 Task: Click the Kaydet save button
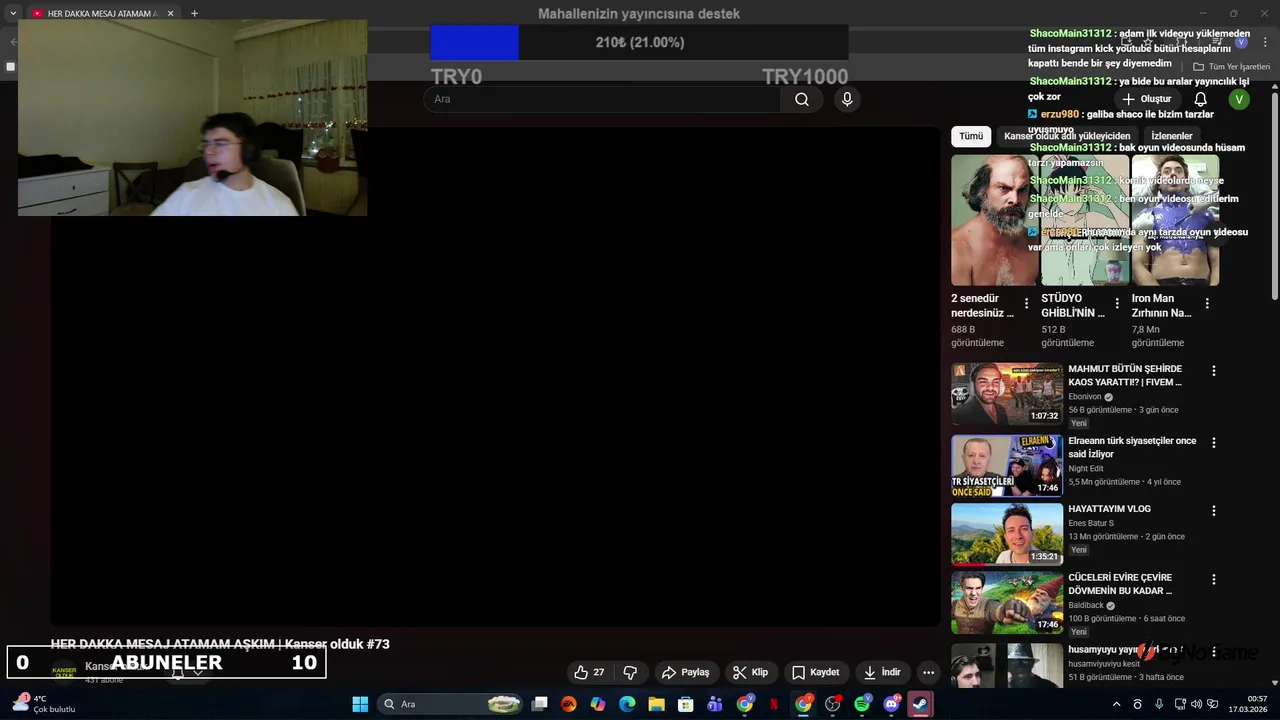(x=815, y=672)
